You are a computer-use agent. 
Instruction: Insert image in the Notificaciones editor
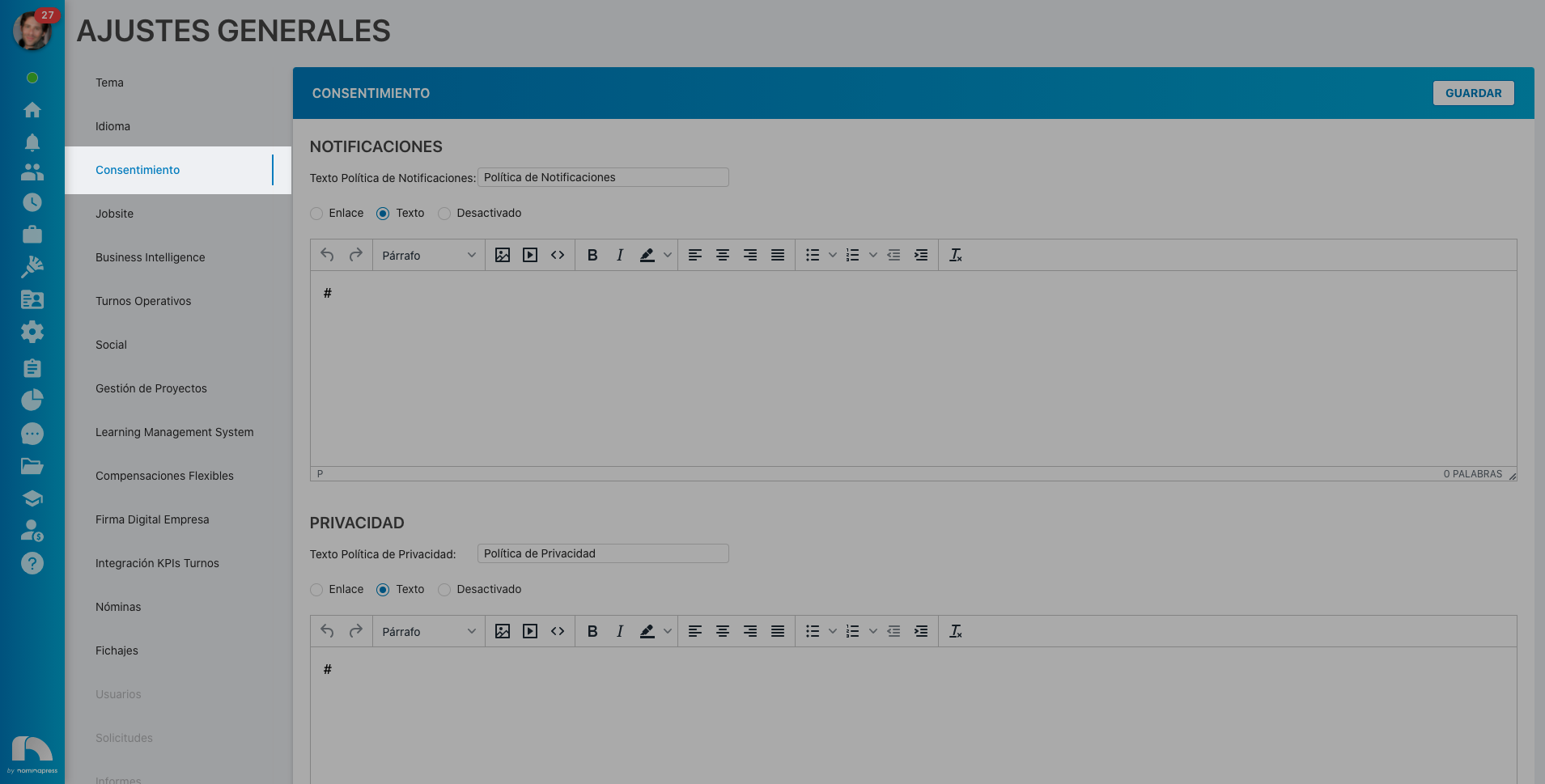click(503, 255)
